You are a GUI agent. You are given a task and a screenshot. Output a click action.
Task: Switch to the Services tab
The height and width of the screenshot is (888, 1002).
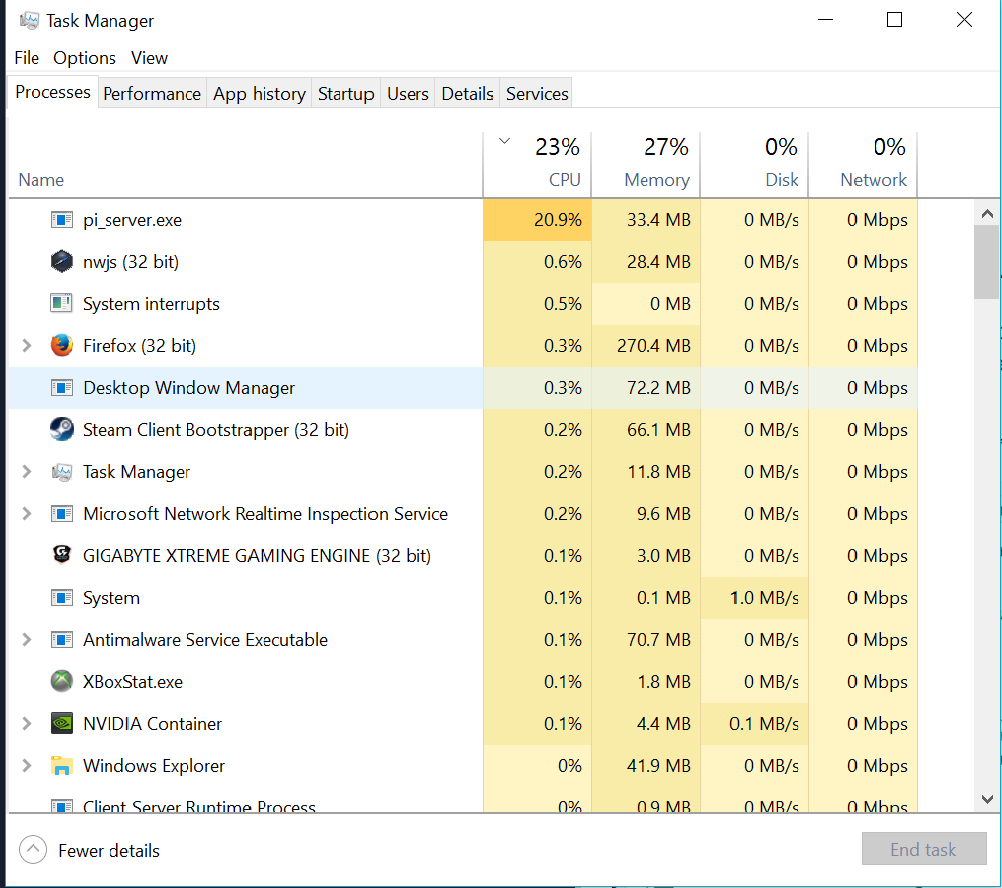[x=537, y=94]
